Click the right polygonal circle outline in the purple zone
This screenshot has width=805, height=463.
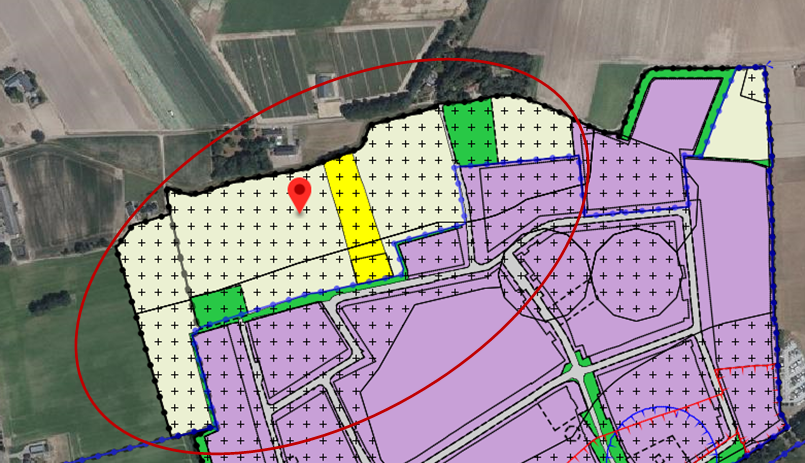pos(638,275)
